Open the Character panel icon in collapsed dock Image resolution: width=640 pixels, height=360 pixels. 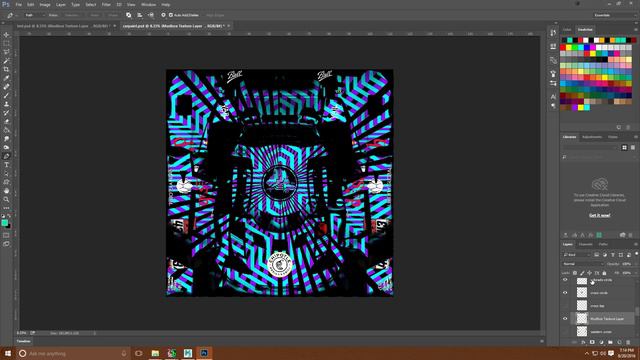[x=553, y=97]
